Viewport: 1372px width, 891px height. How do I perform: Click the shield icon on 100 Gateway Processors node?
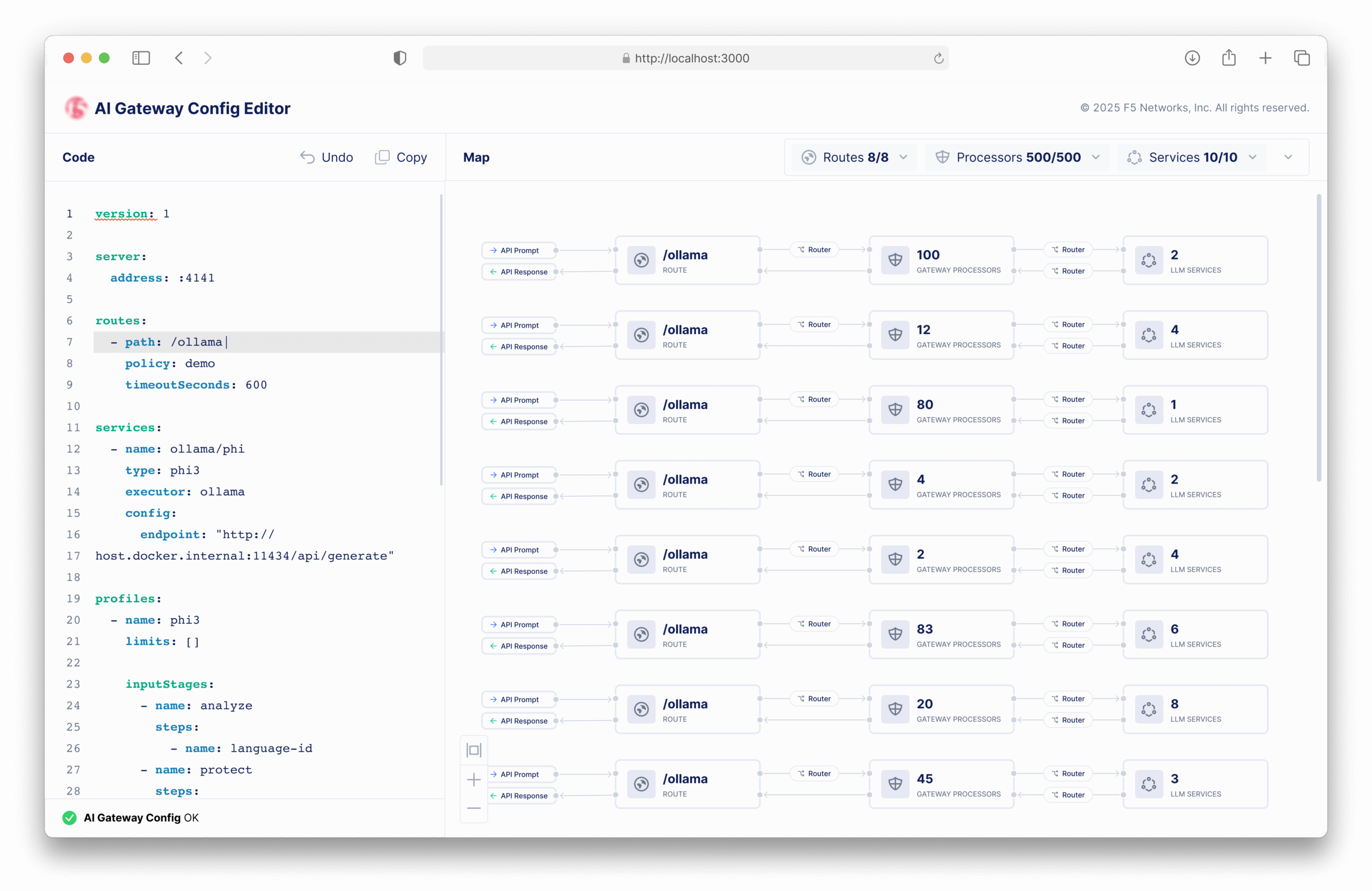(x=895, y=260)
